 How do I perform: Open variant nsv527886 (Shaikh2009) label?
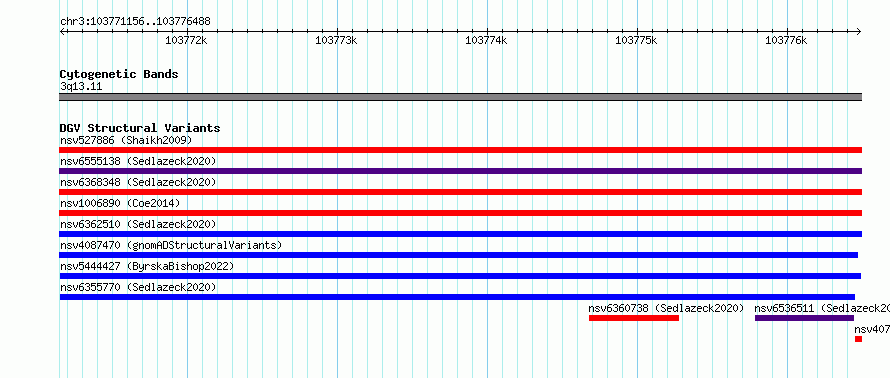point(126,140)
